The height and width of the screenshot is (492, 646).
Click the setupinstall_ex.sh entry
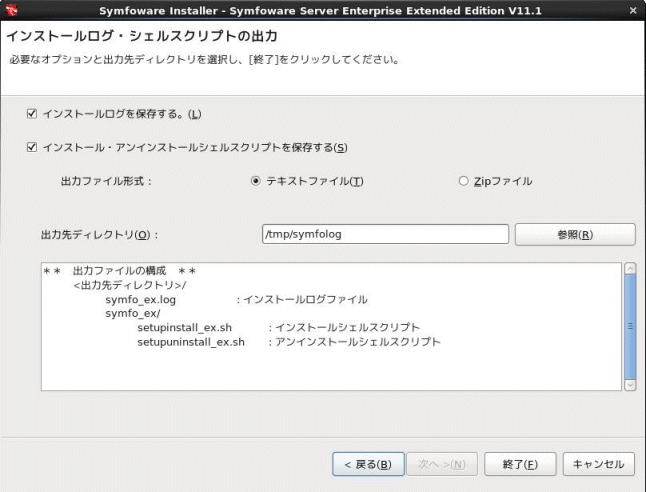[x=185, y=328]
